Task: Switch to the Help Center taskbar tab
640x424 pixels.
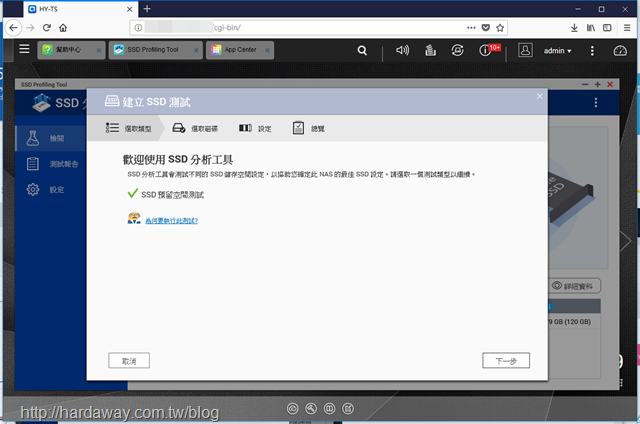Action: 71,50
